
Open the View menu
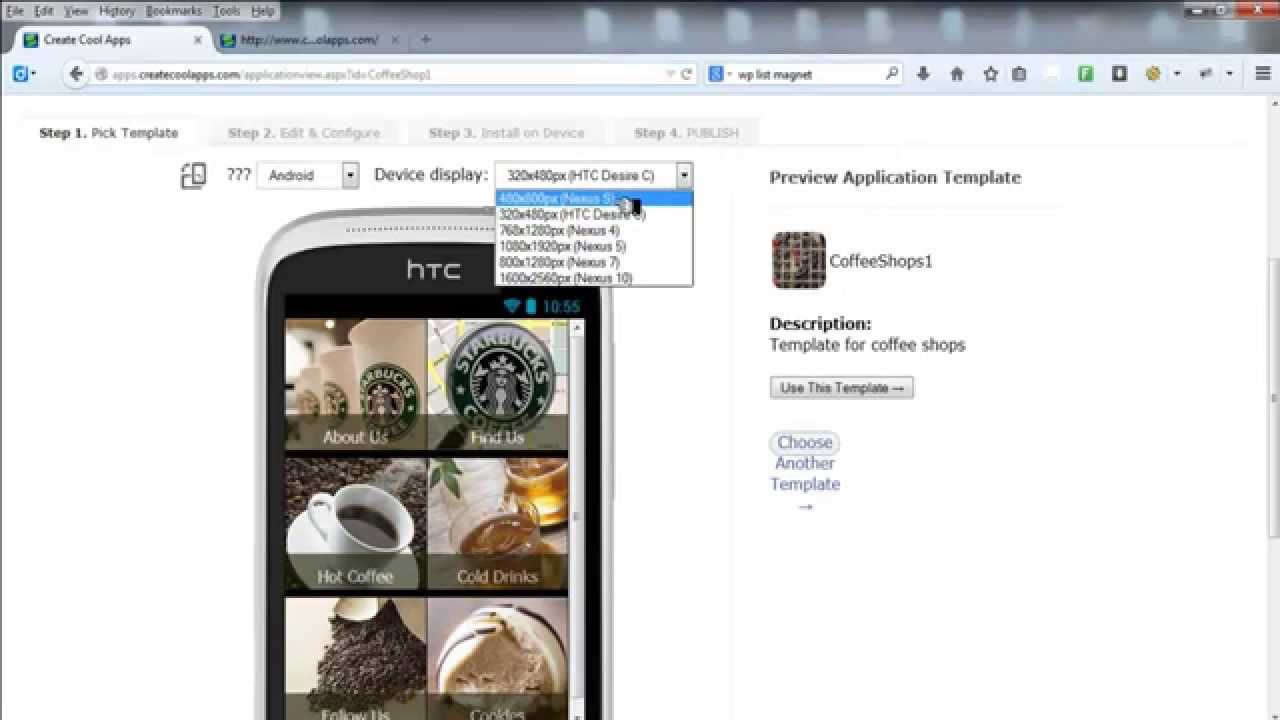coord(76,11)
